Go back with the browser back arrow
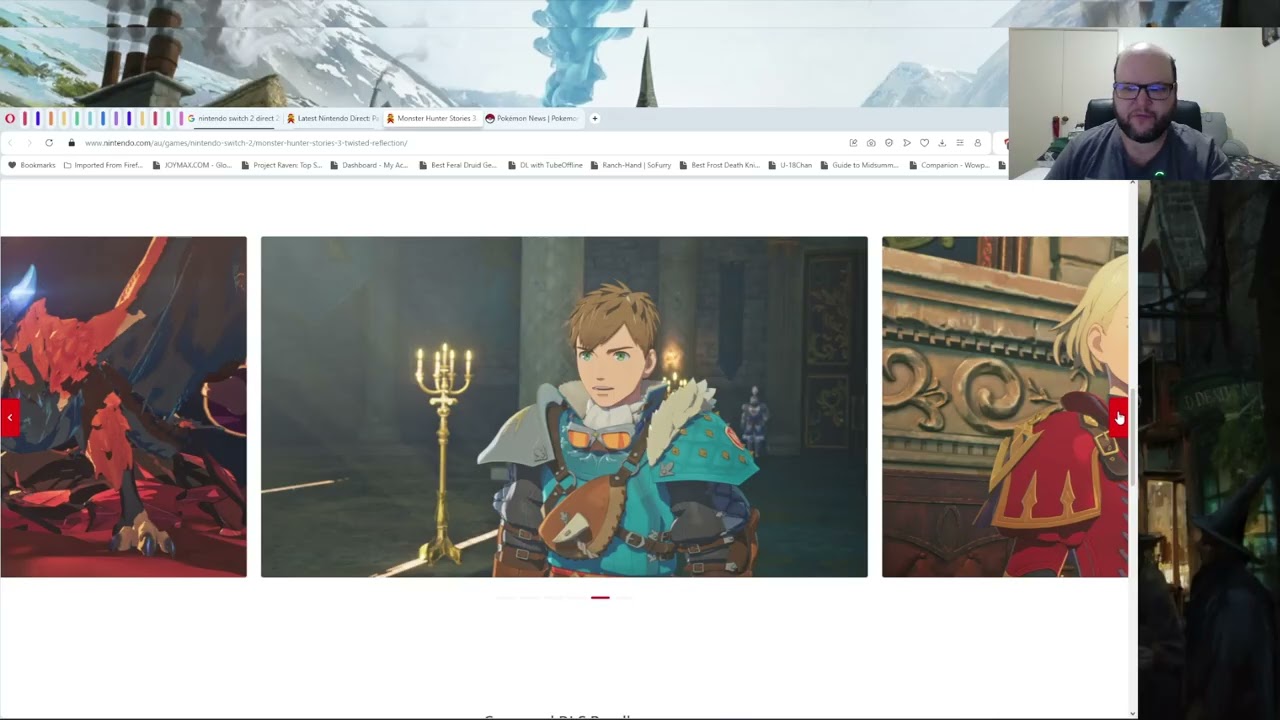The width and height of the screenshot is (1280, 720). click(10, 143)
